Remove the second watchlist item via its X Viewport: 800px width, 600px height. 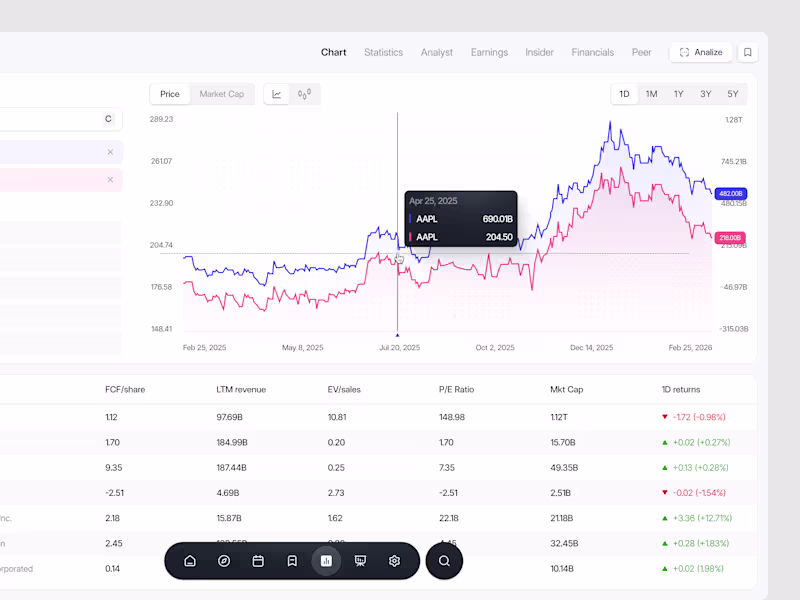click(110, 179)
